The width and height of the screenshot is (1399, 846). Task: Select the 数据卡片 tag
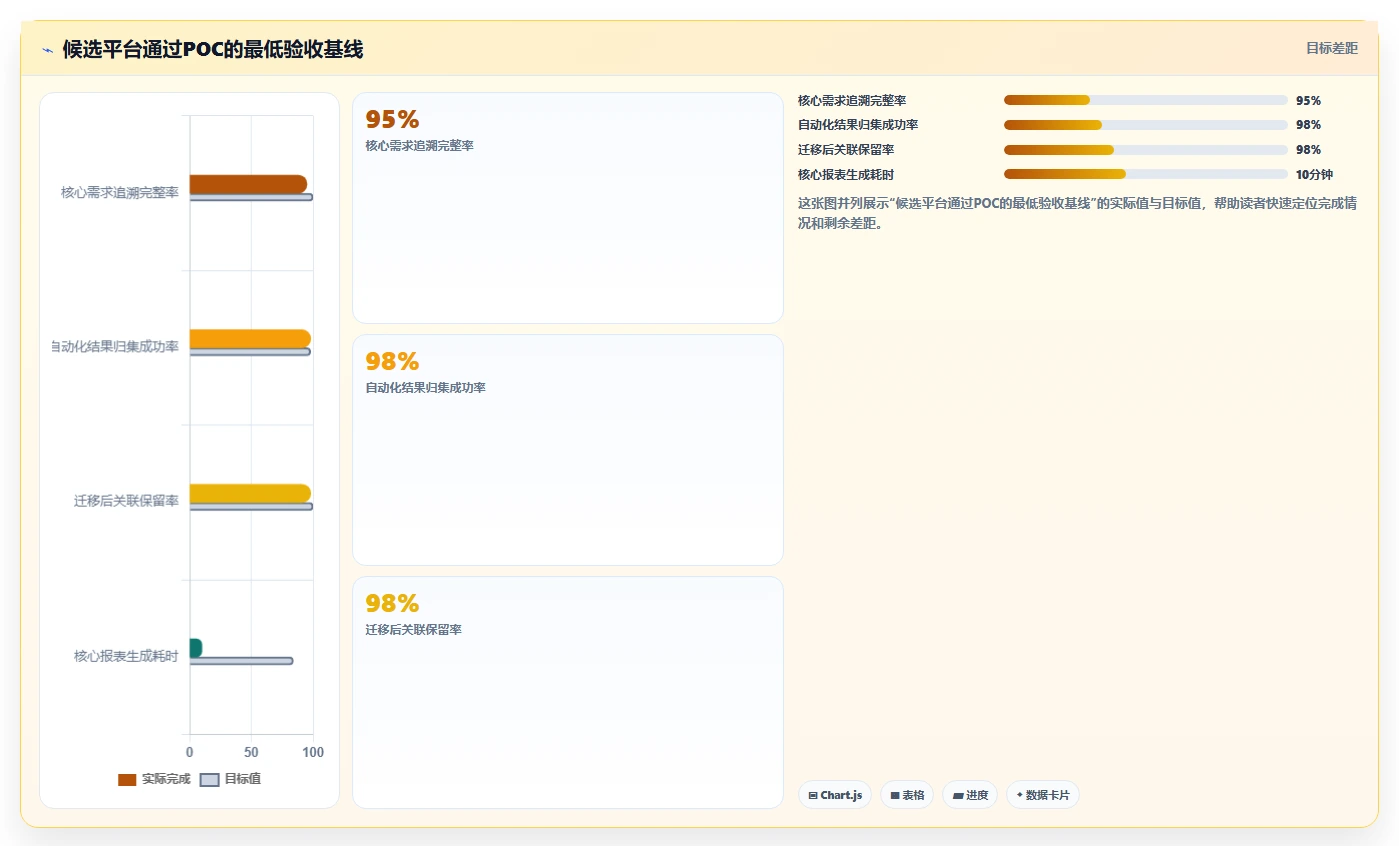point(1043,795)
